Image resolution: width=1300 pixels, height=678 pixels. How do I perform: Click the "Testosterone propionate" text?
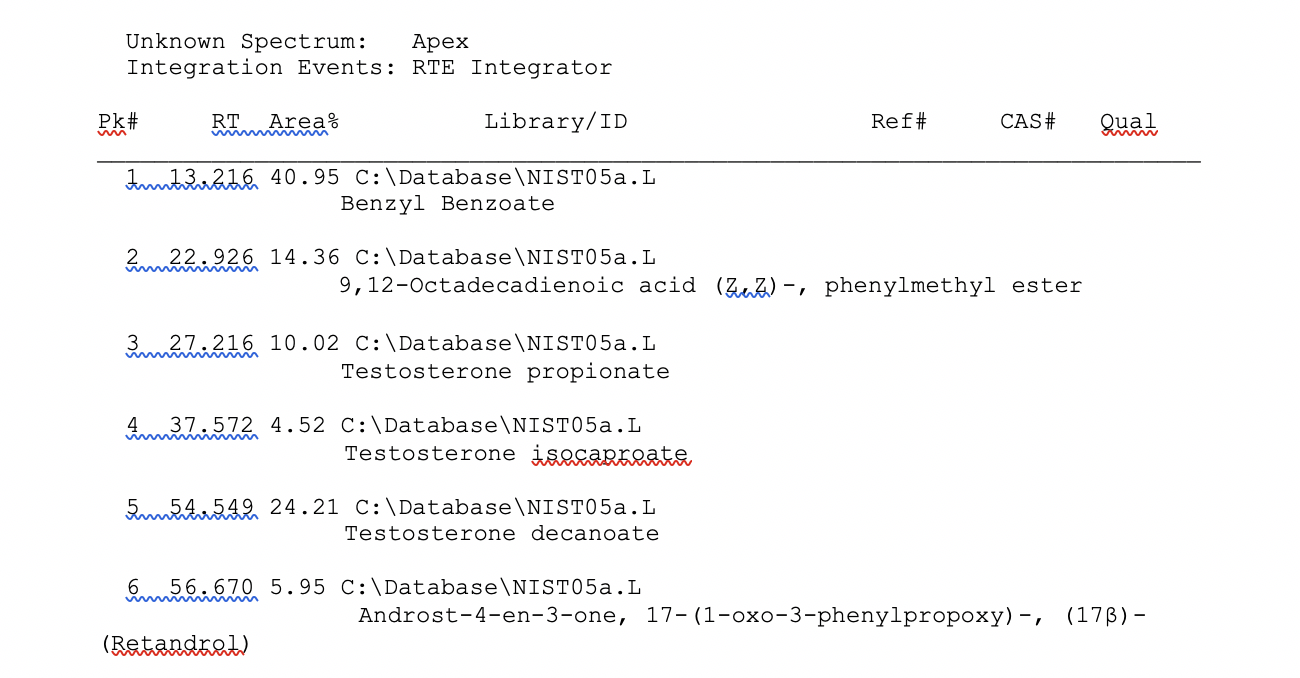(505, 372)
